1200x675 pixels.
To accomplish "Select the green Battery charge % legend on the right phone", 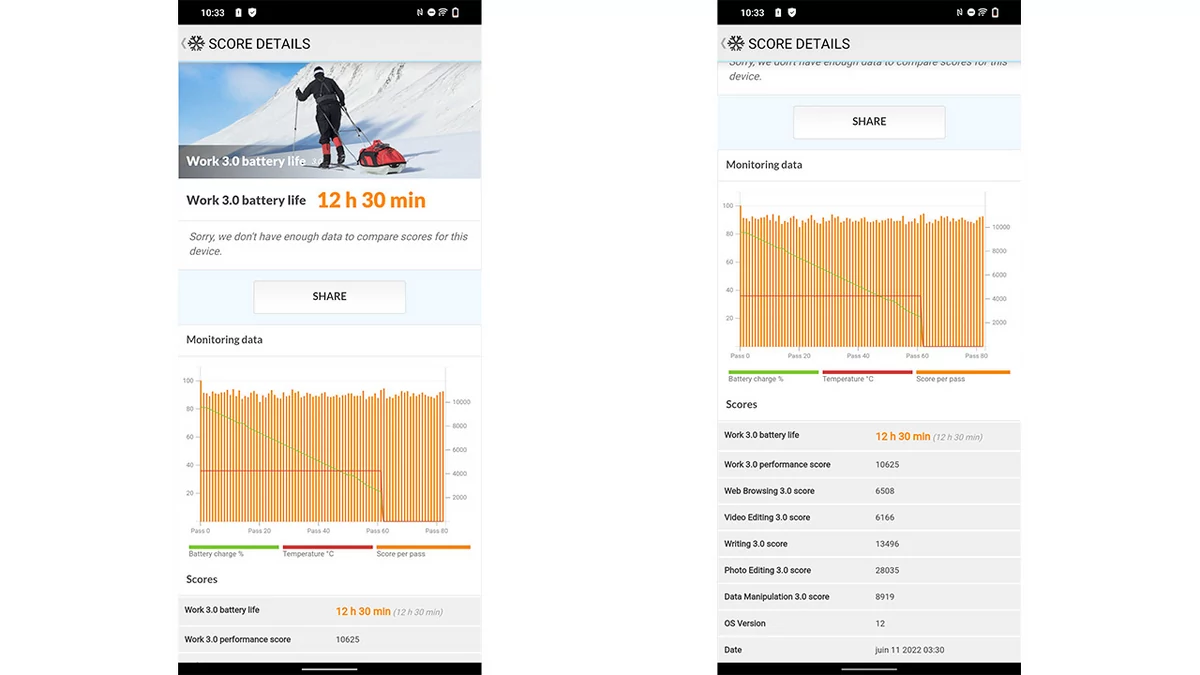I will point(773,376).
